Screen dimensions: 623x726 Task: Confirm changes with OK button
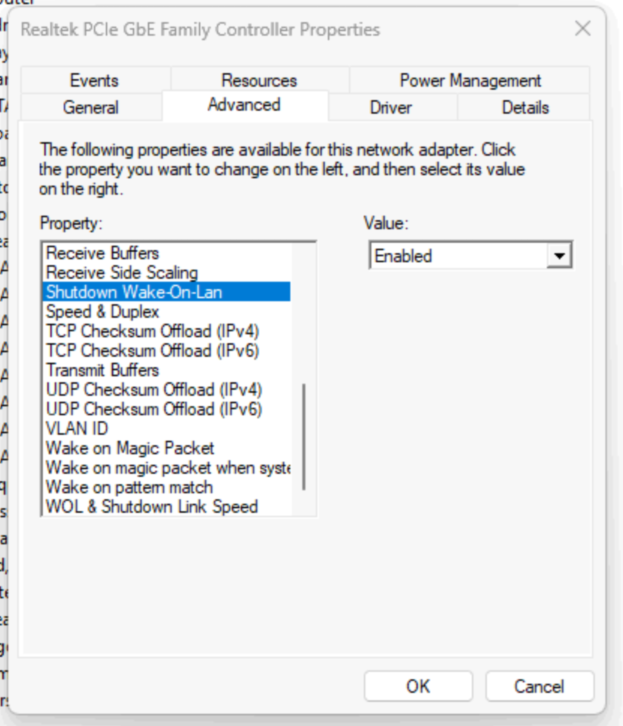click(418, 686)
